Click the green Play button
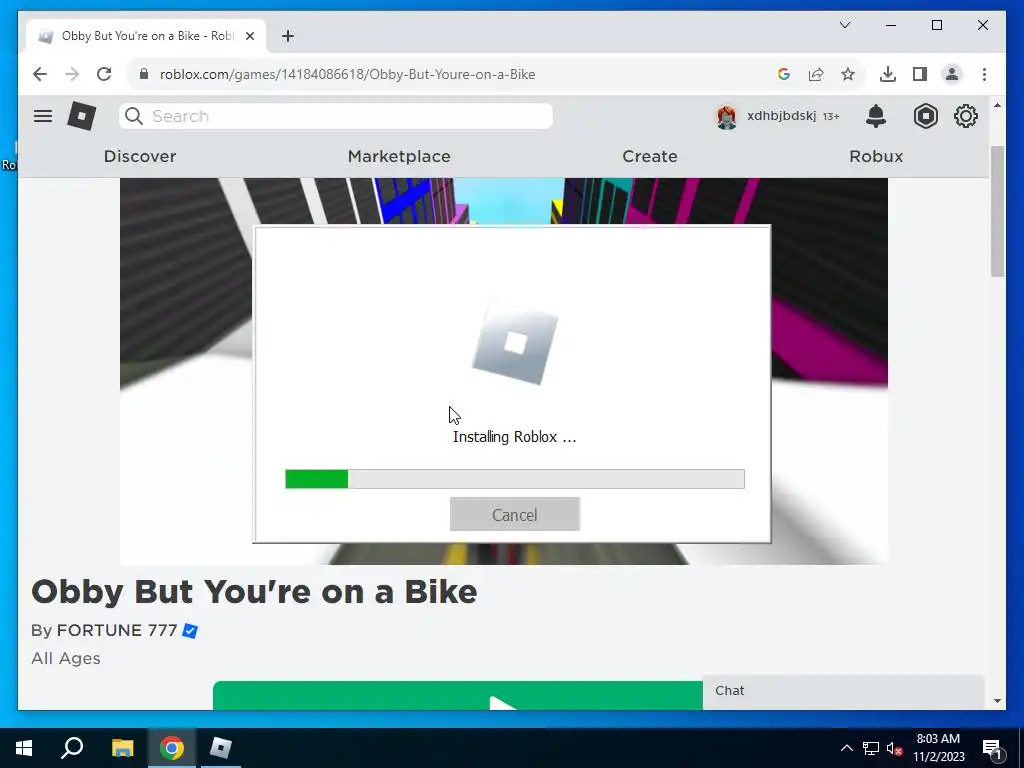The height and width of the screenshot is (768, 1024). point(457,696)
